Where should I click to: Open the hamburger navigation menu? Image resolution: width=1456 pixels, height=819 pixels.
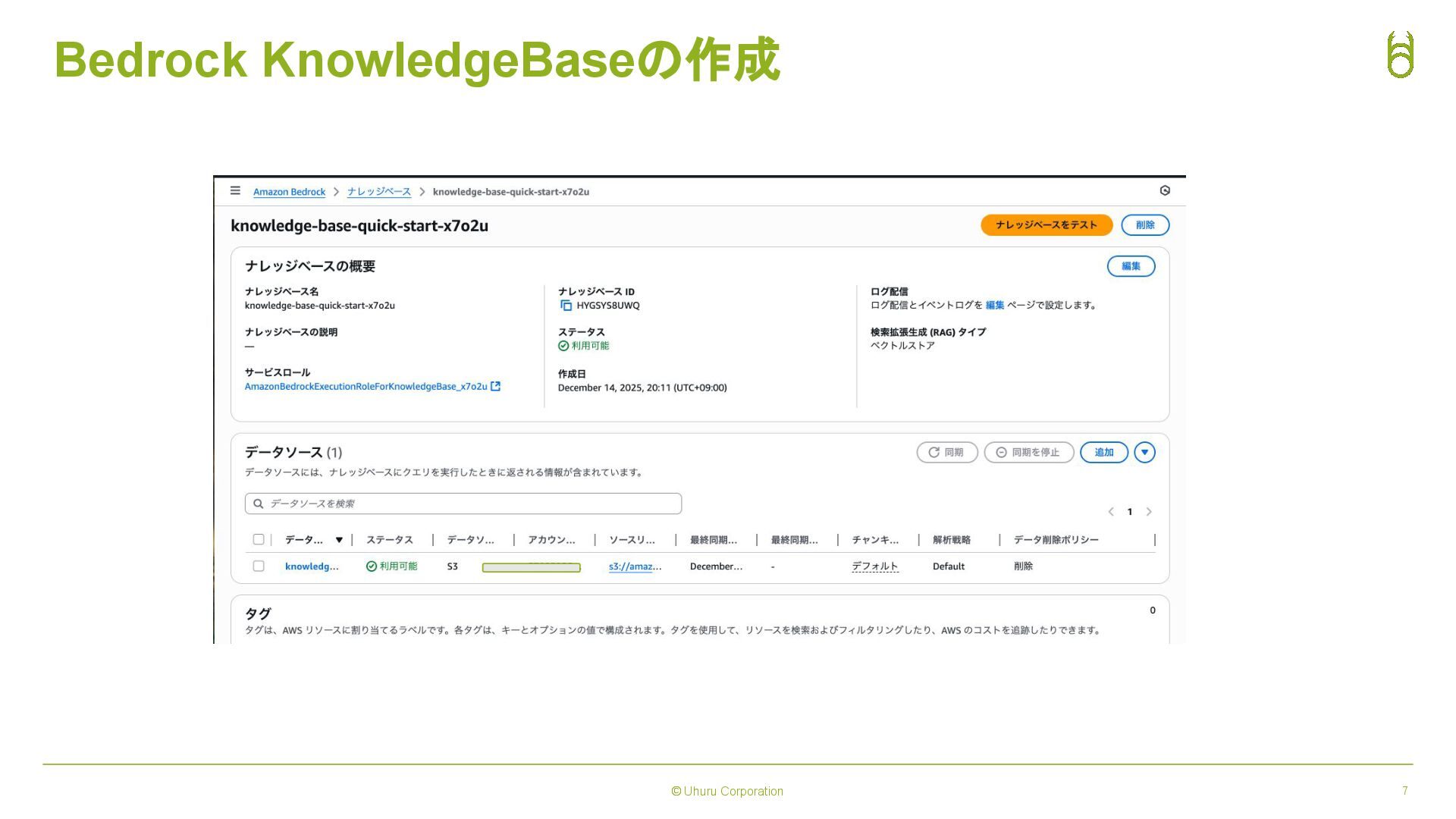235,191
